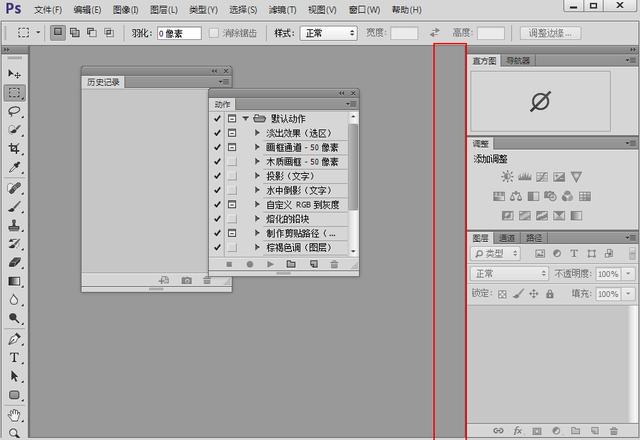The width and height of the screenshot is (640, 440).
Task: Expand the 淡出效果（选区）action
Action: coord(257,133)
